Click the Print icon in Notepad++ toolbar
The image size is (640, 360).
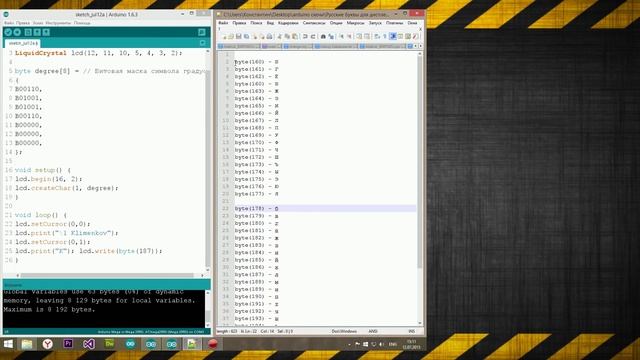tap(269, 36)
